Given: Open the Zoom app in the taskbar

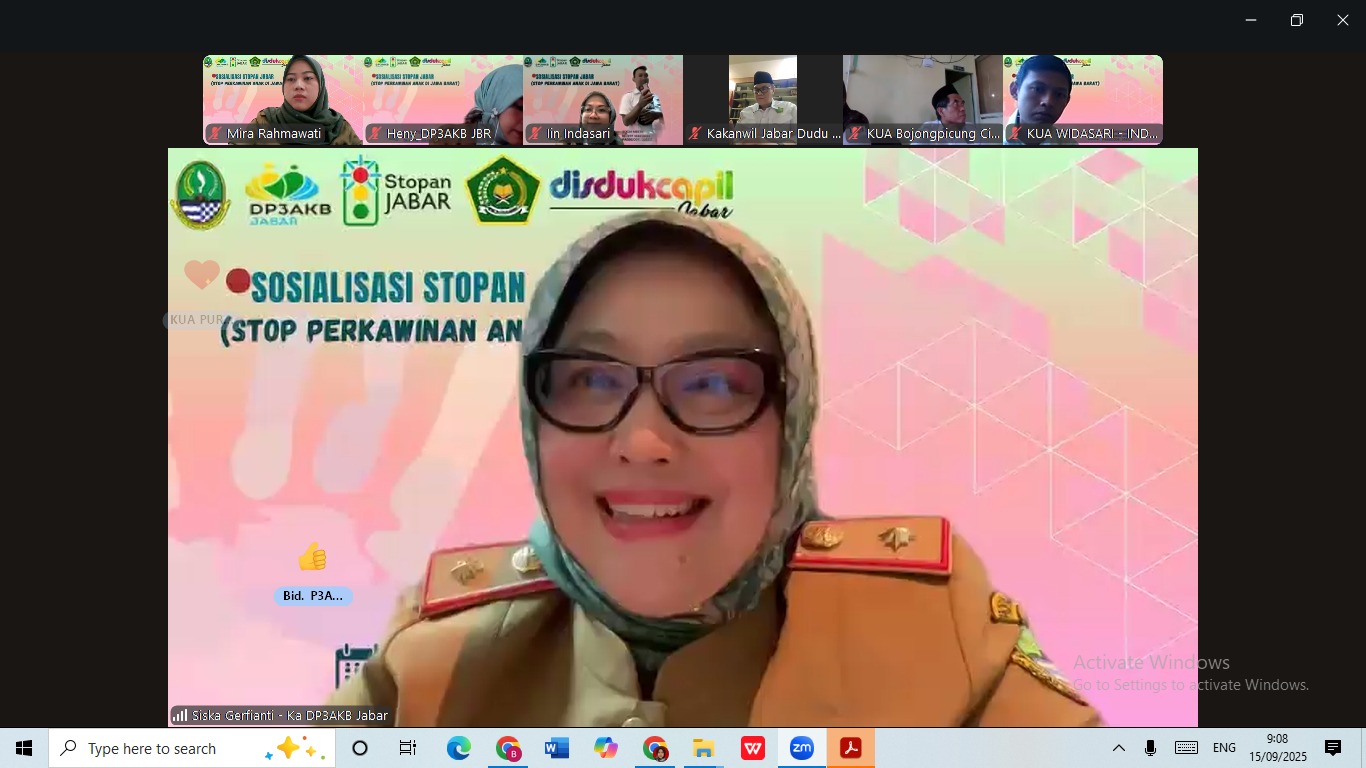Looking at the screenshot, I should coord(801,748).
